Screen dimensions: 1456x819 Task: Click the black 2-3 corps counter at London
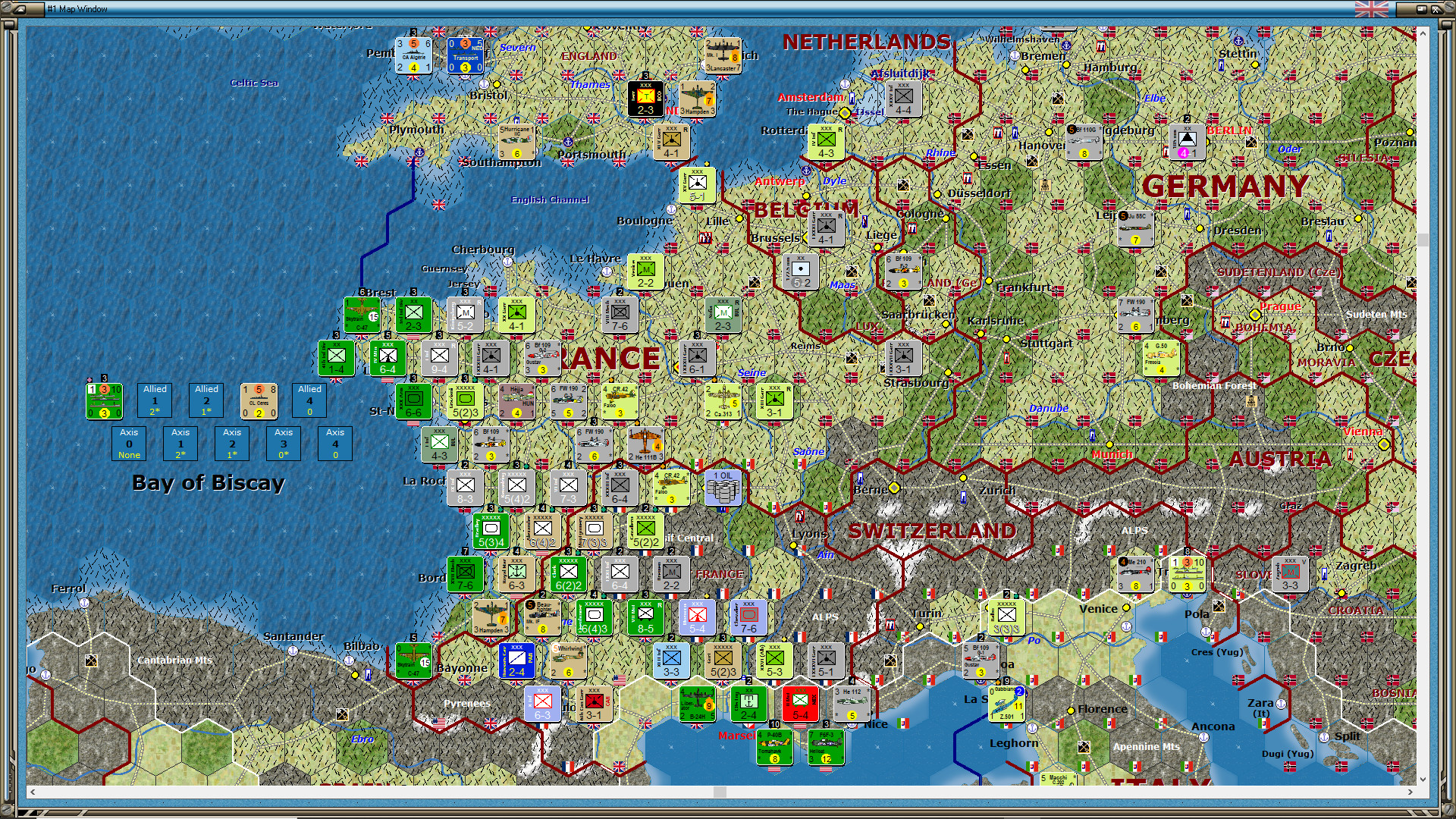(x=645, y=99)
